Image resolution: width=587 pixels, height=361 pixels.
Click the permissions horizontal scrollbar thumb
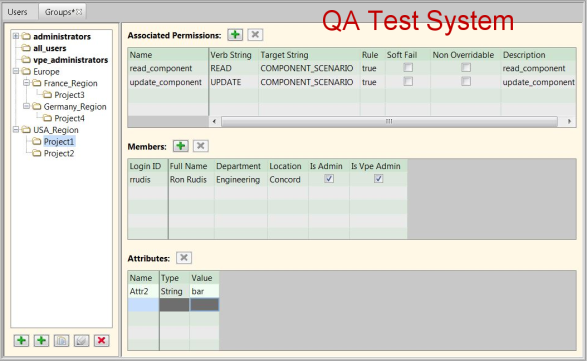(x=389, y=121)
